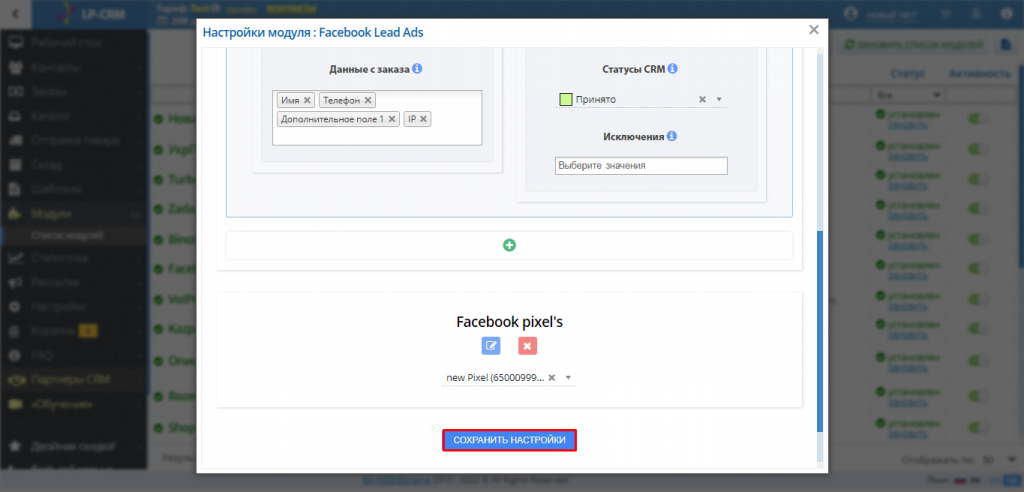Open the user profile avatar in header
Screen dimensions: 1024x492
pyautogui.click(x=850, y=14)
